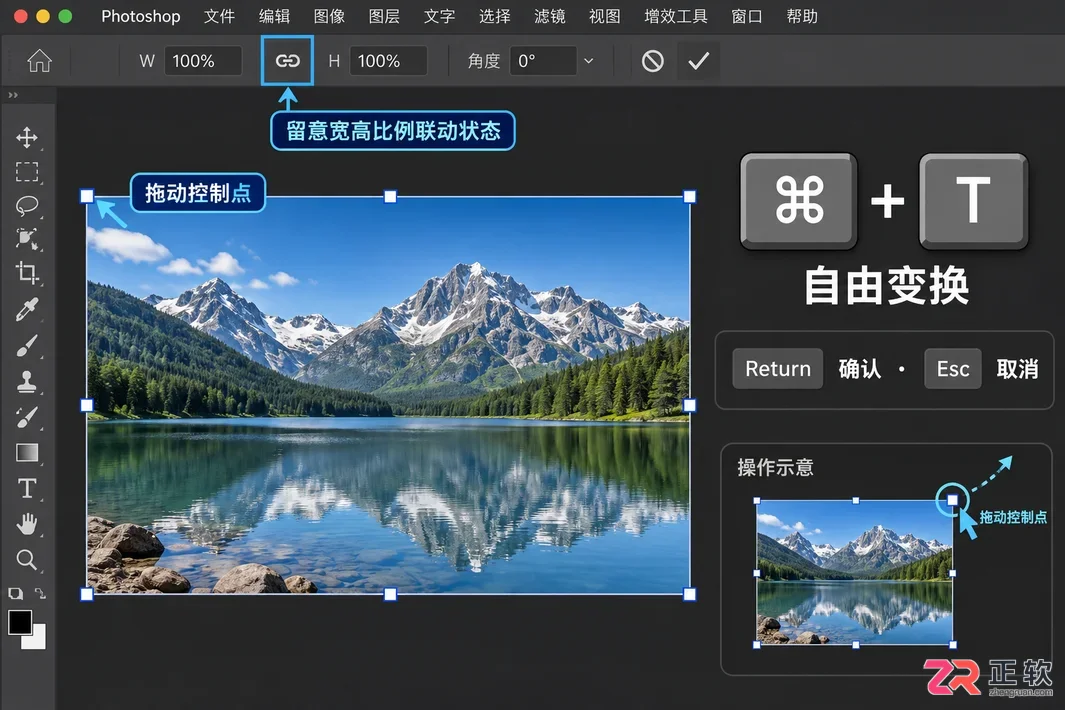Select the Lasso tool

coord(26,205)
